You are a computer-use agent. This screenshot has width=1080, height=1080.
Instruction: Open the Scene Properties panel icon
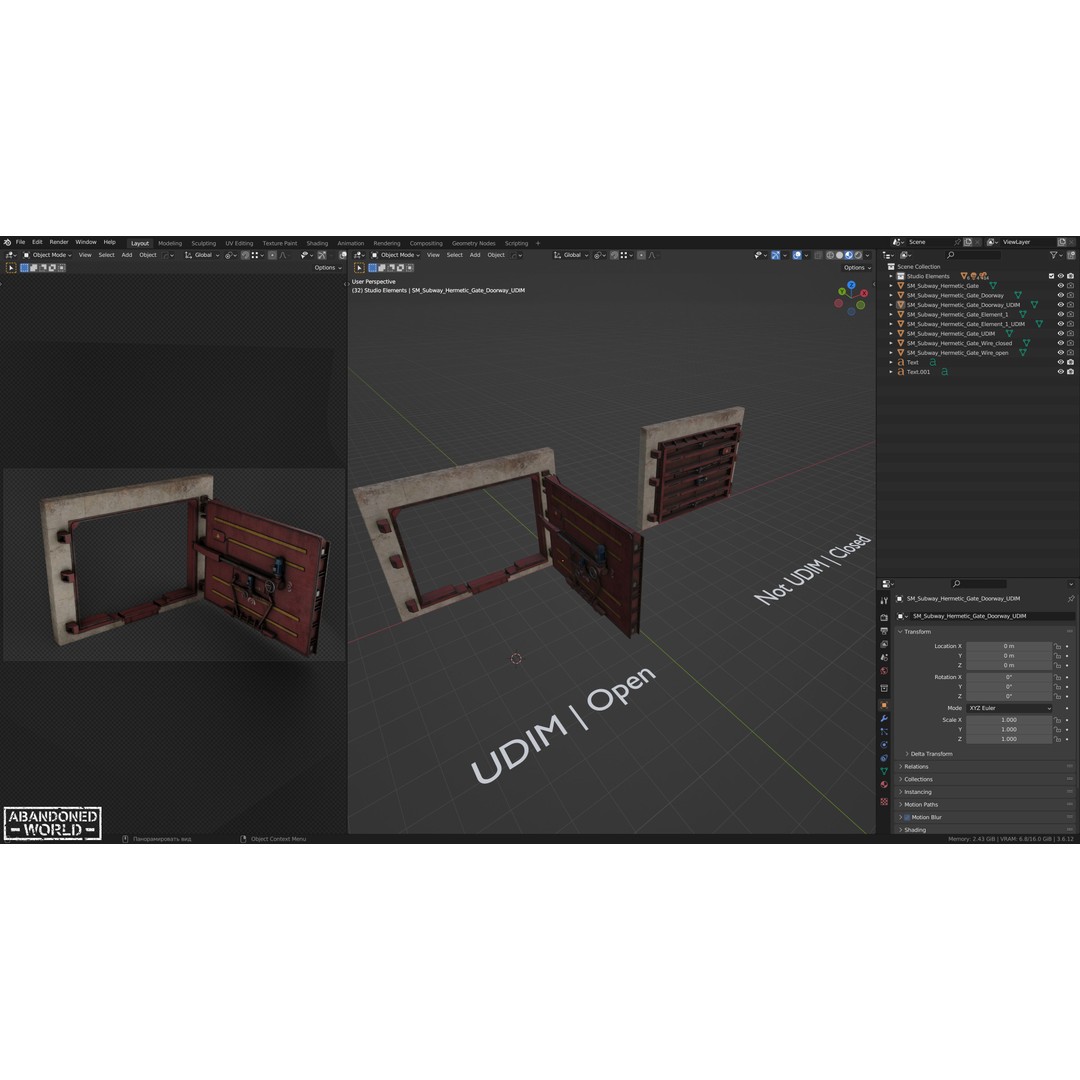[x=886, y=657]
